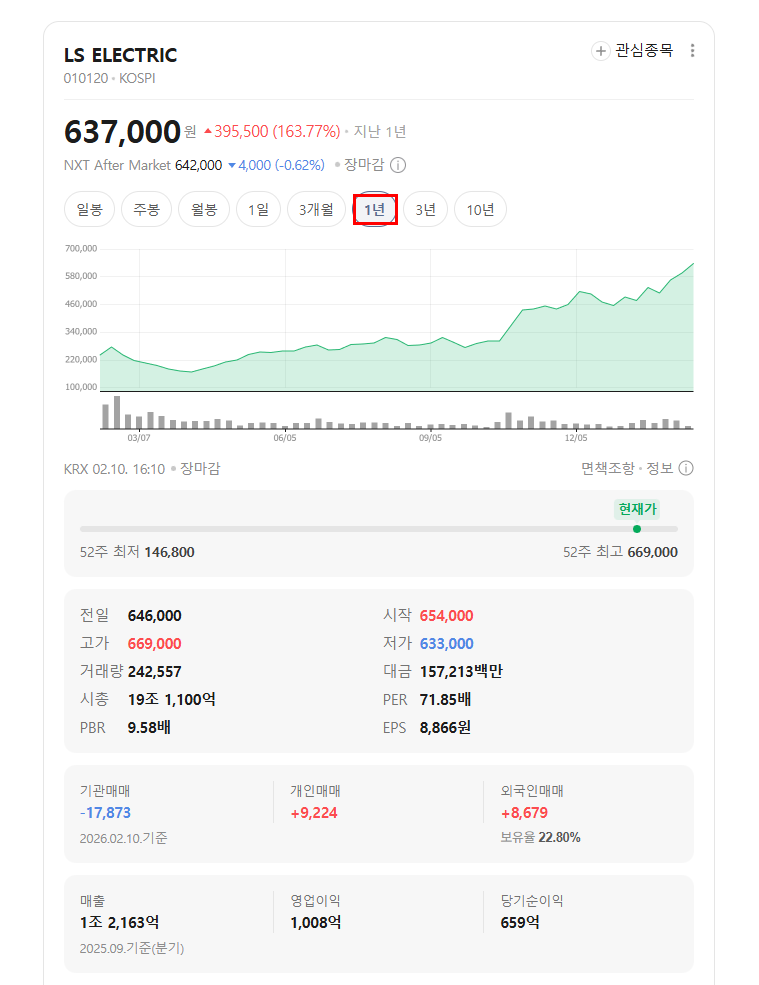
Task: Click the 전일 646,000 value
Action: tap(155, 616)
